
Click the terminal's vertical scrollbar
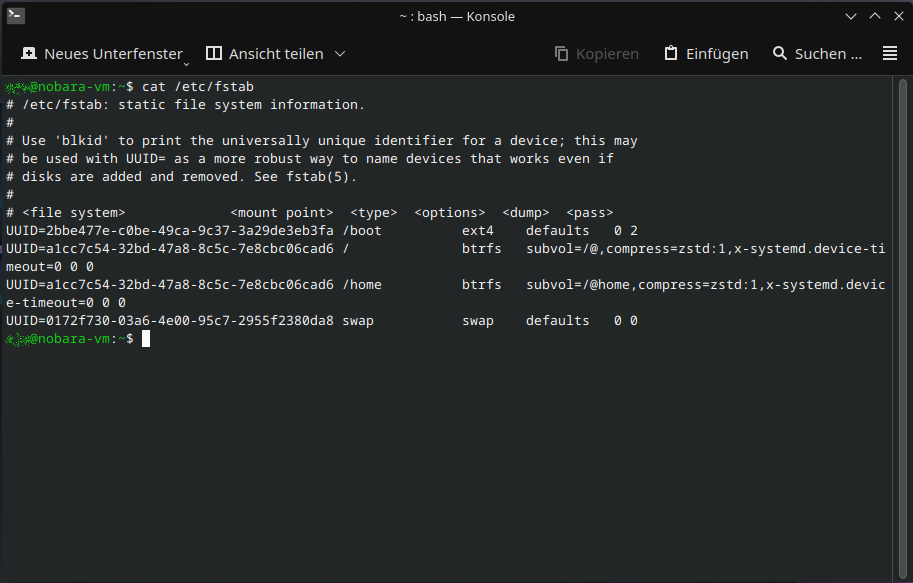pos(903,300)
